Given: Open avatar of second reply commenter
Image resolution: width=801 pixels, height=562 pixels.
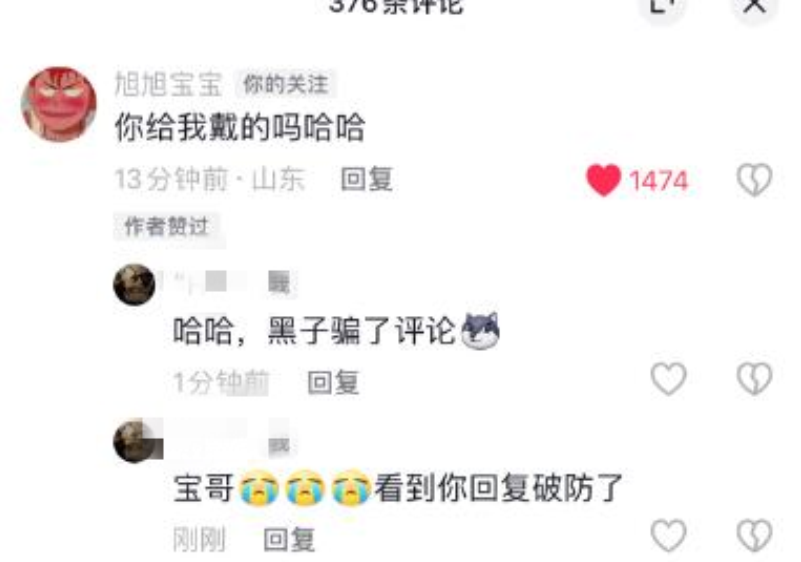Looking at the screenshot, I should tap(134, 441).
